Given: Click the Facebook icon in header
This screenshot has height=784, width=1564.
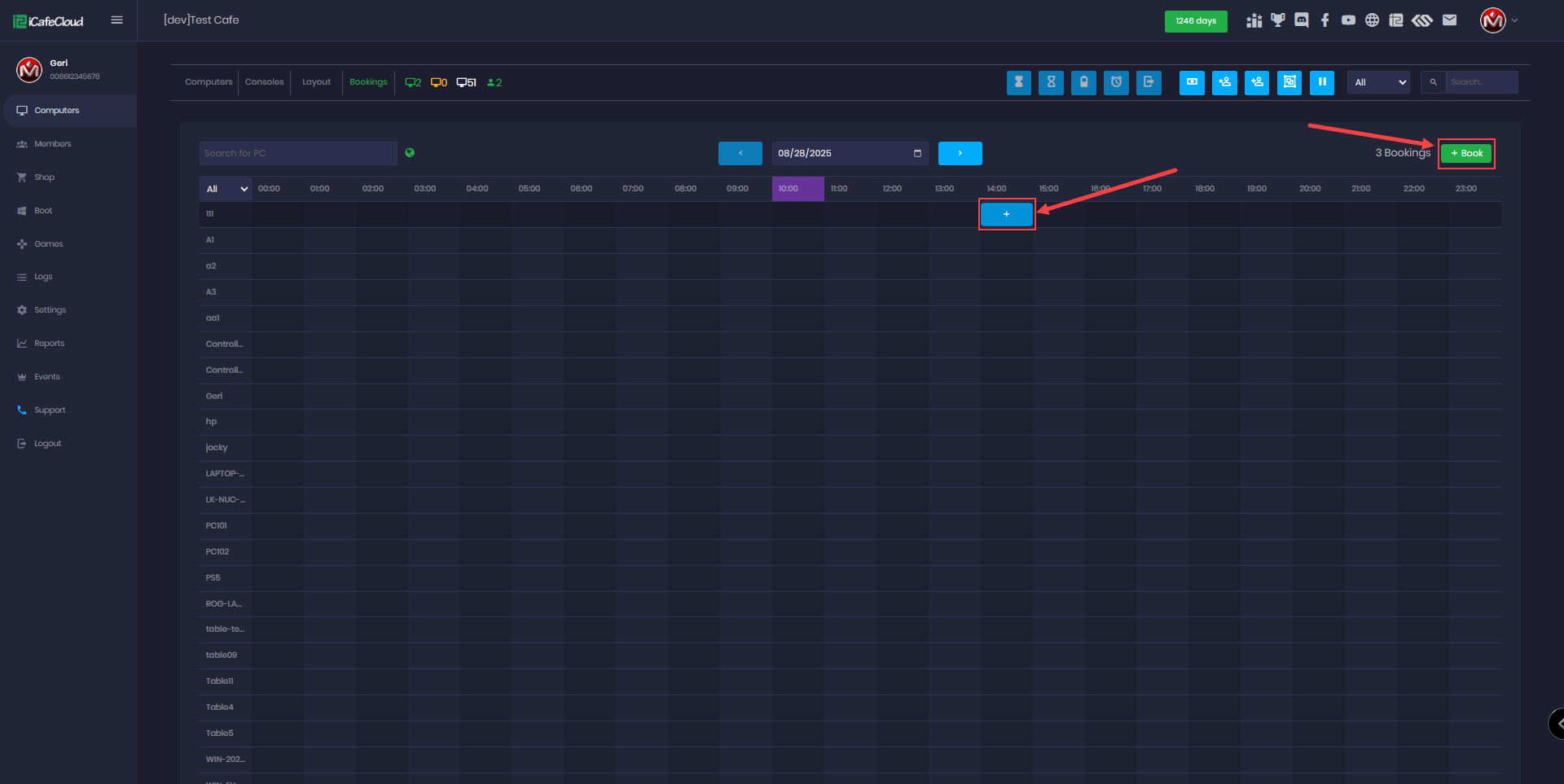Looking at the screenshot, I should (1325, 20).
